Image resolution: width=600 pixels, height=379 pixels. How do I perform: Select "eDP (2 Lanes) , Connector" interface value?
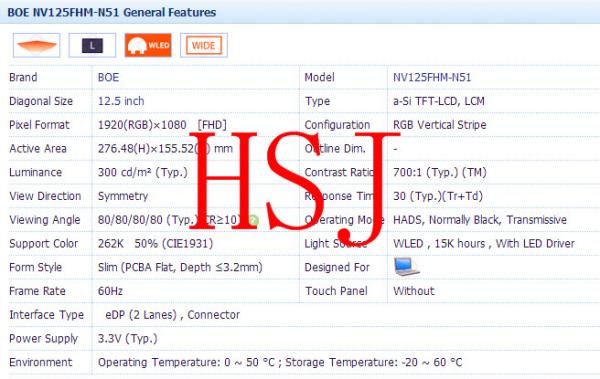[173, 315]
